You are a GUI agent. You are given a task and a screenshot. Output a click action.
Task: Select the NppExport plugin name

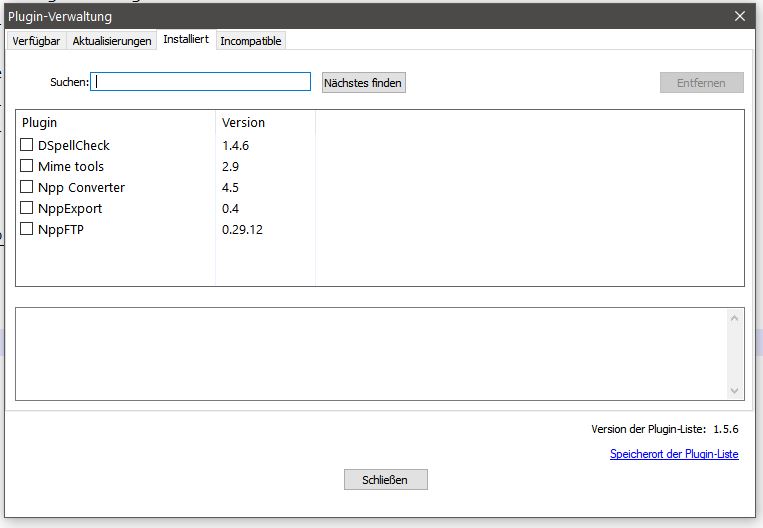(x=70, y=208)
